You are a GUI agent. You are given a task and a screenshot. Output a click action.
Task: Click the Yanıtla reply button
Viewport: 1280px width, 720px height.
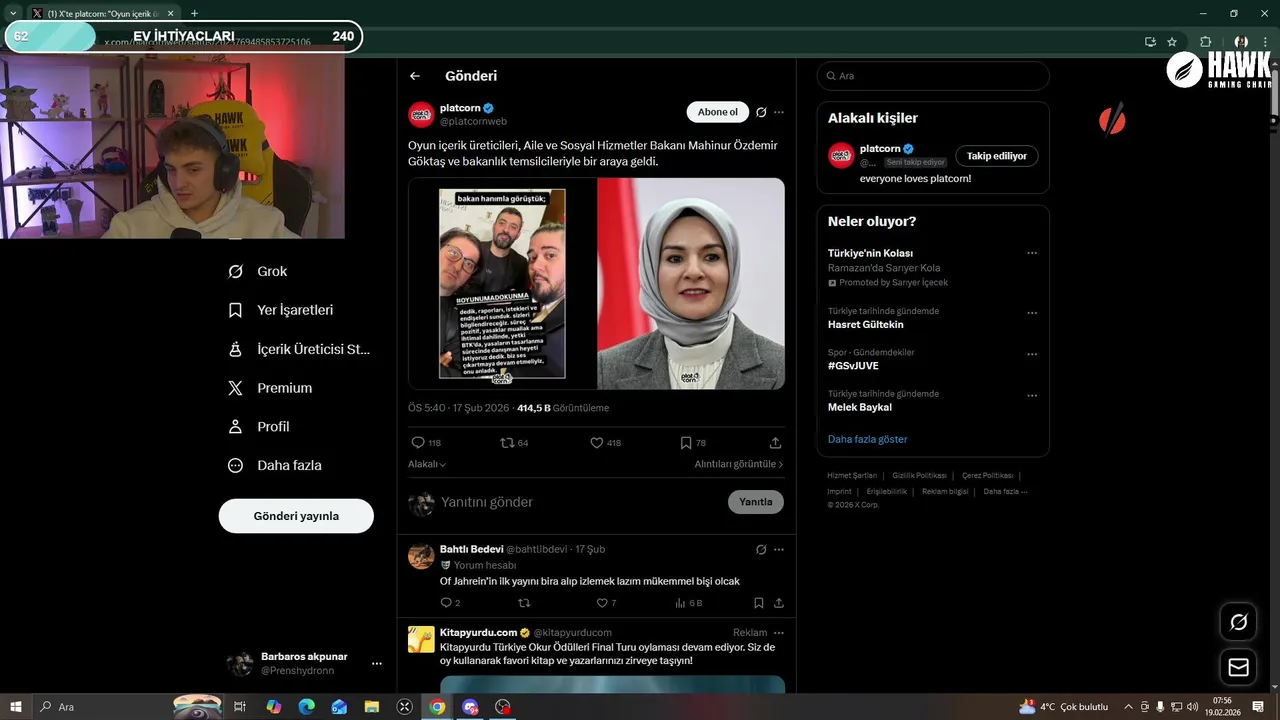click(x=755, y=502)
